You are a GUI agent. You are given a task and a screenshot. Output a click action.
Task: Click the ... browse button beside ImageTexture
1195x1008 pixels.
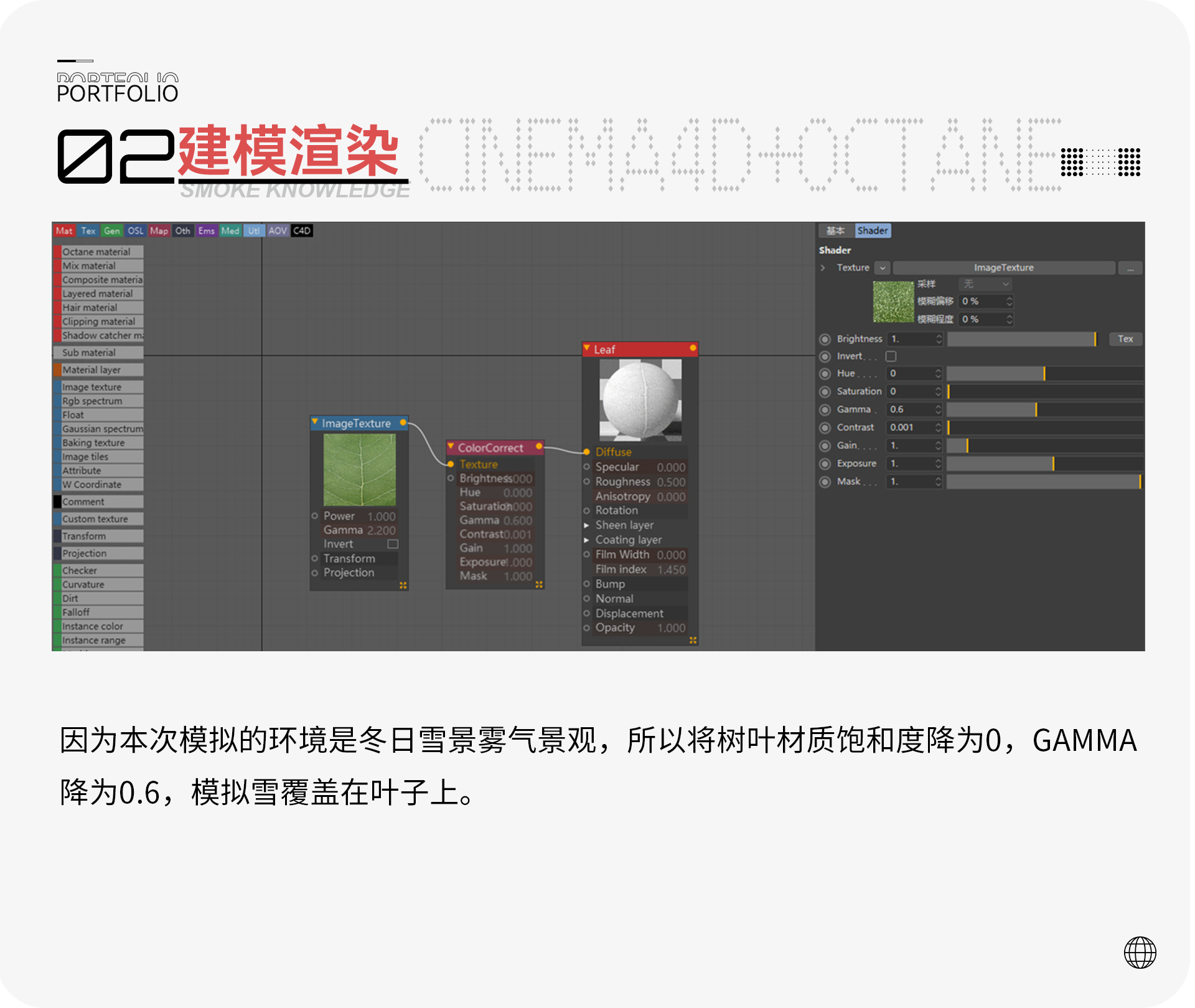click(1130, 268)
